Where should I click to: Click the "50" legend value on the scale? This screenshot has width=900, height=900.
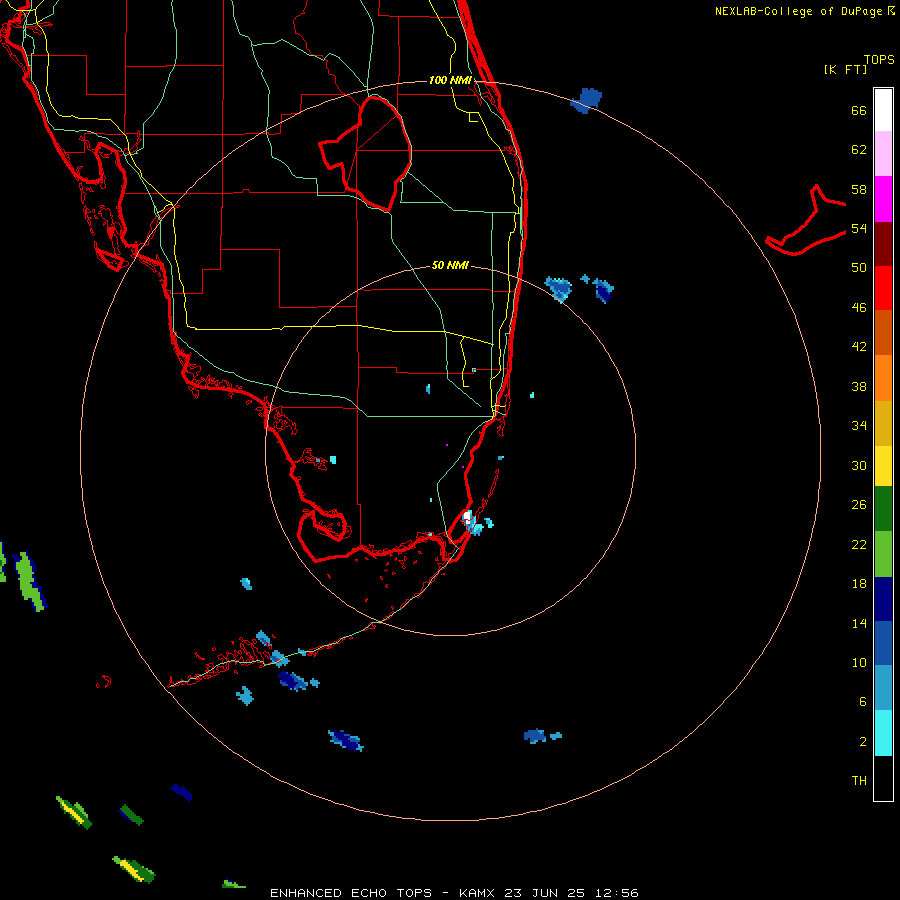click(859, 268)
